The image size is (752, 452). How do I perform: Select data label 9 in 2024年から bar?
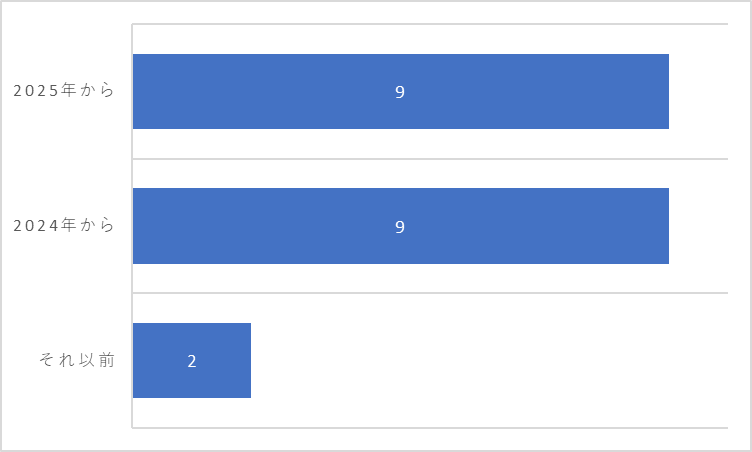[400, 226]
